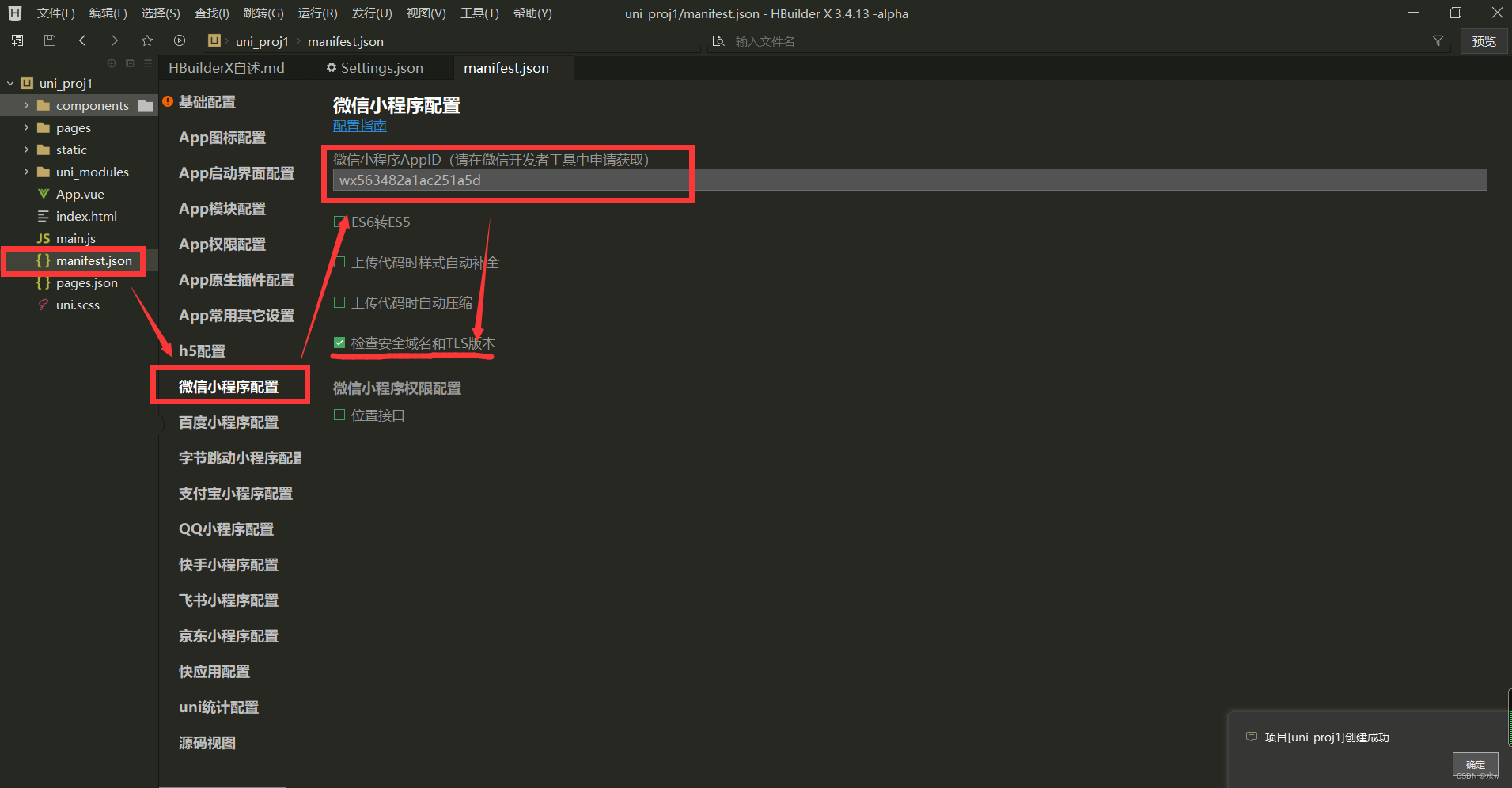Click the file search icon
This screenshot has height=788, width=1512.
[718, 41]
